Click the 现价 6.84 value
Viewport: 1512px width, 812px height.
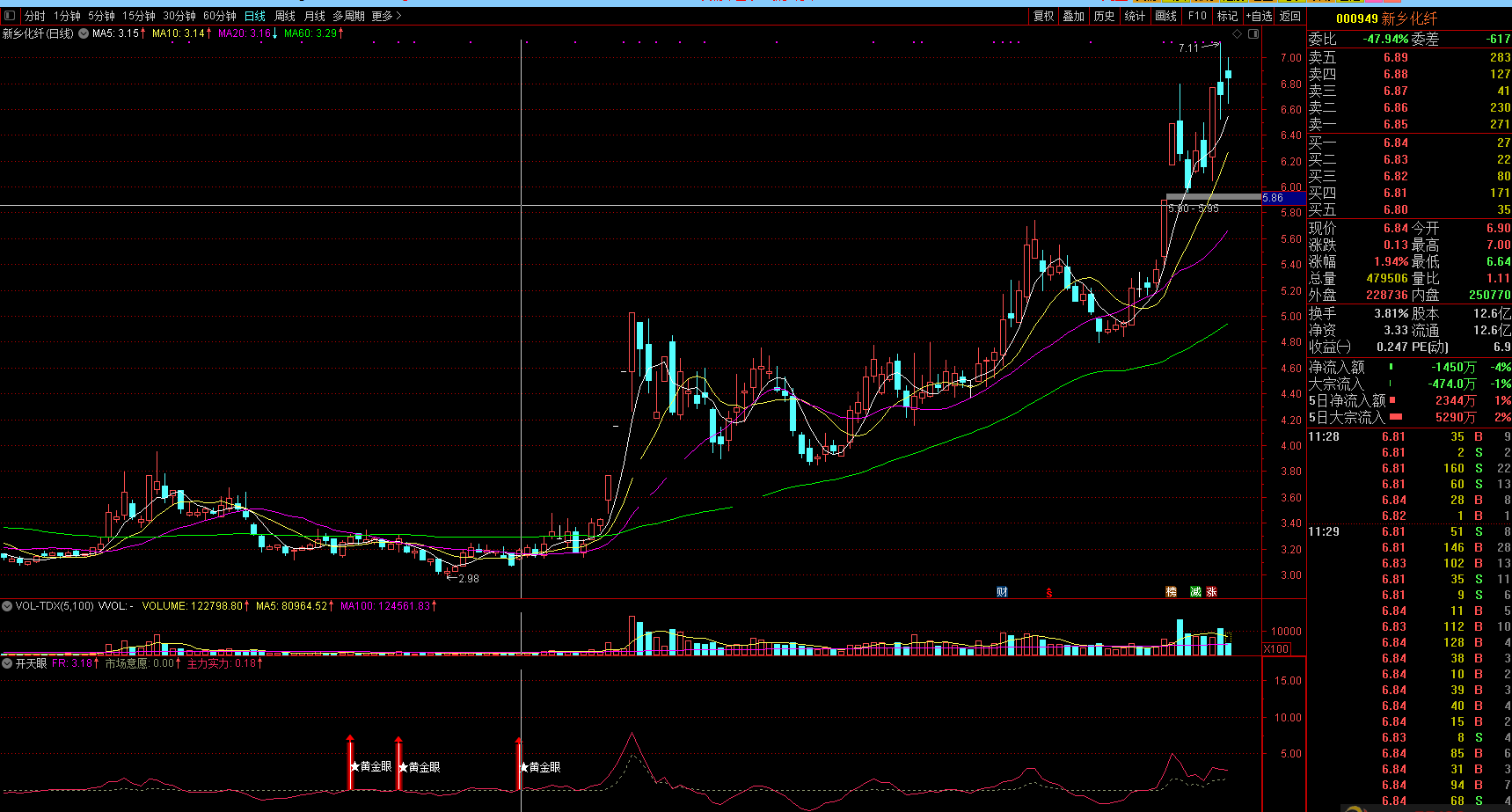[x=1395, y=228]
